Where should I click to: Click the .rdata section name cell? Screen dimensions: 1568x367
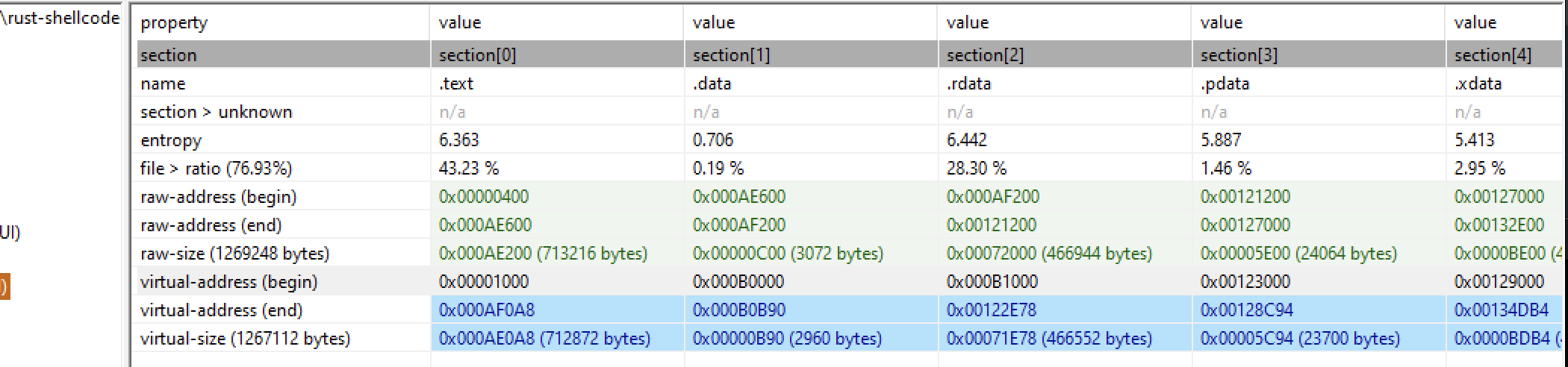click(1065, 84)
